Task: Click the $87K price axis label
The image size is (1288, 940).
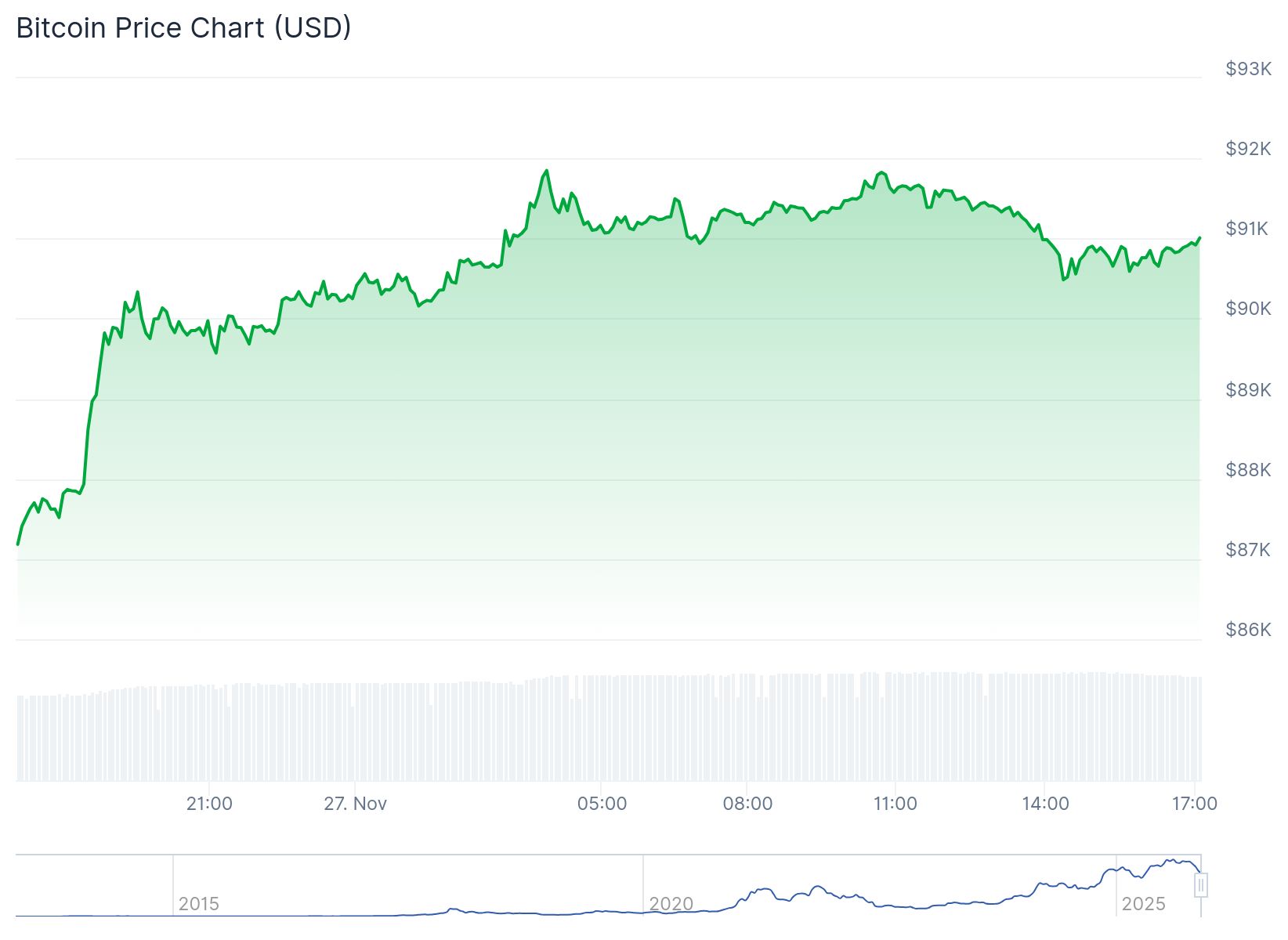Action: coord(1248,549)
